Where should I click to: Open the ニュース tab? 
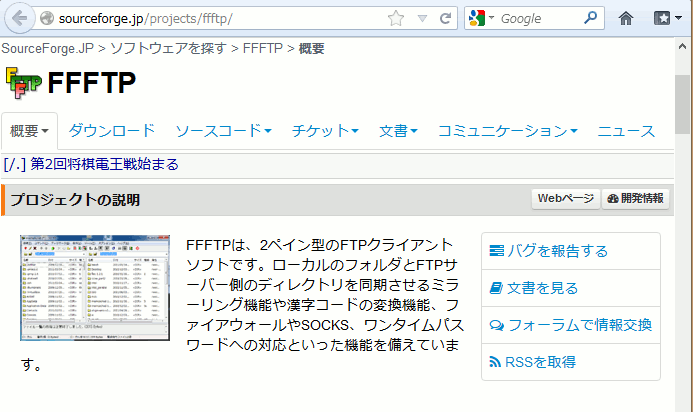(x=626, y=131)
